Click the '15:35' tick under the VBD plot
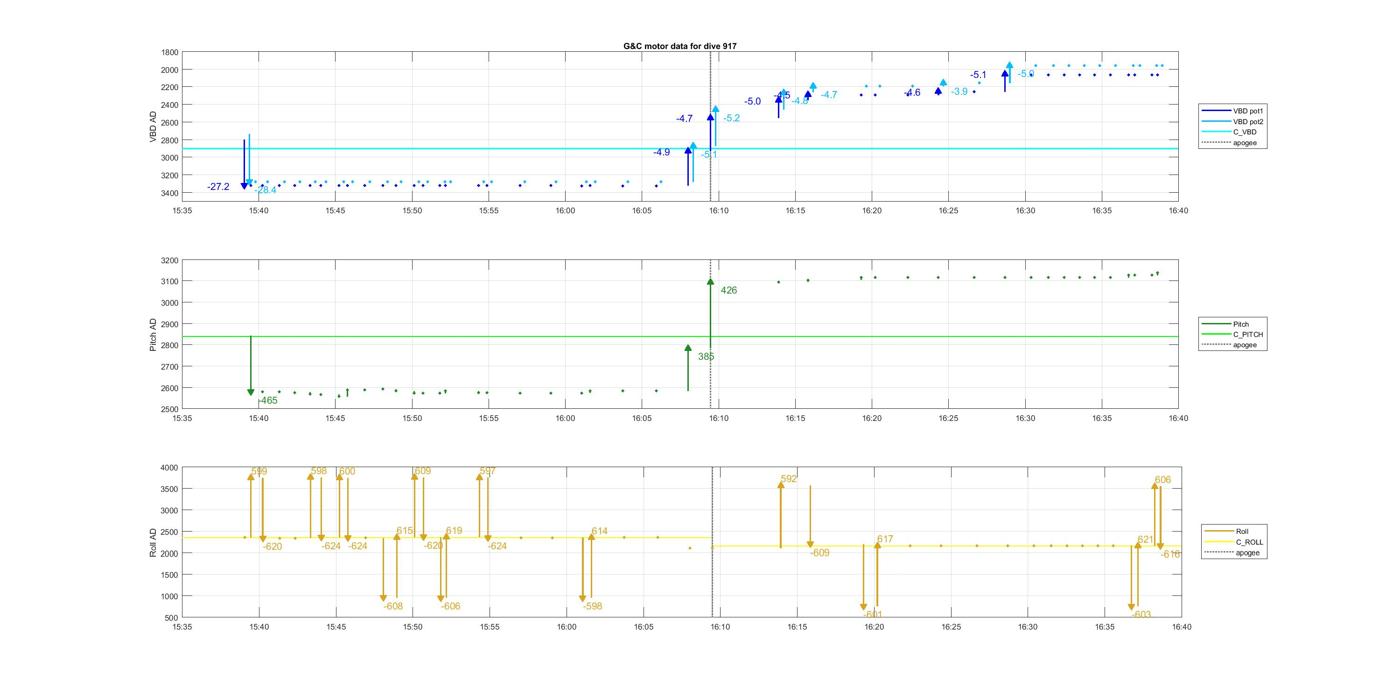The height and width of the screenshot is (693, 1400). [182, 211]
